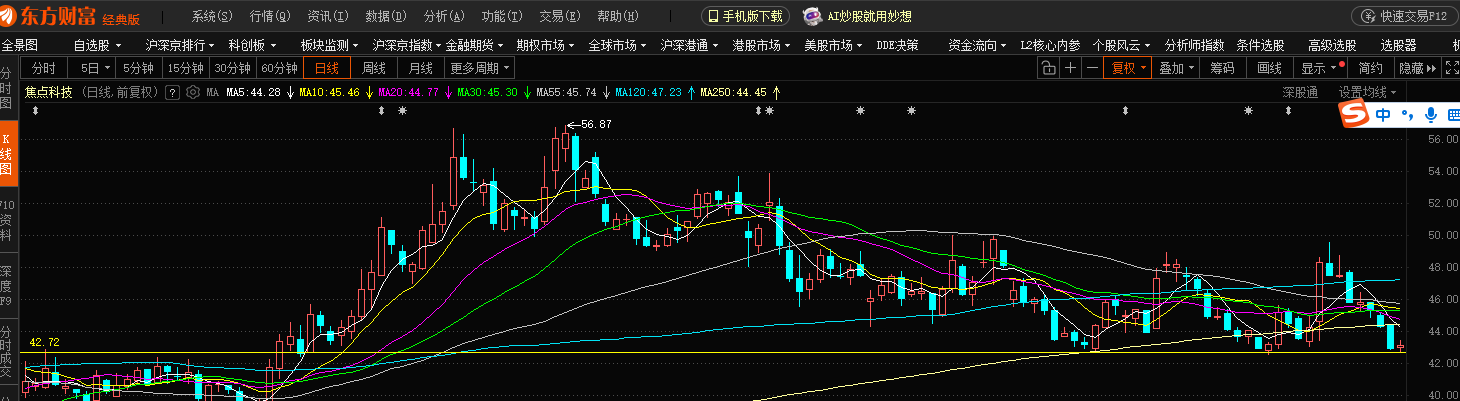Expand the 自选股 dropdown
The height and width of the screenshot is (401, 1460).
[x=98, y=46]
